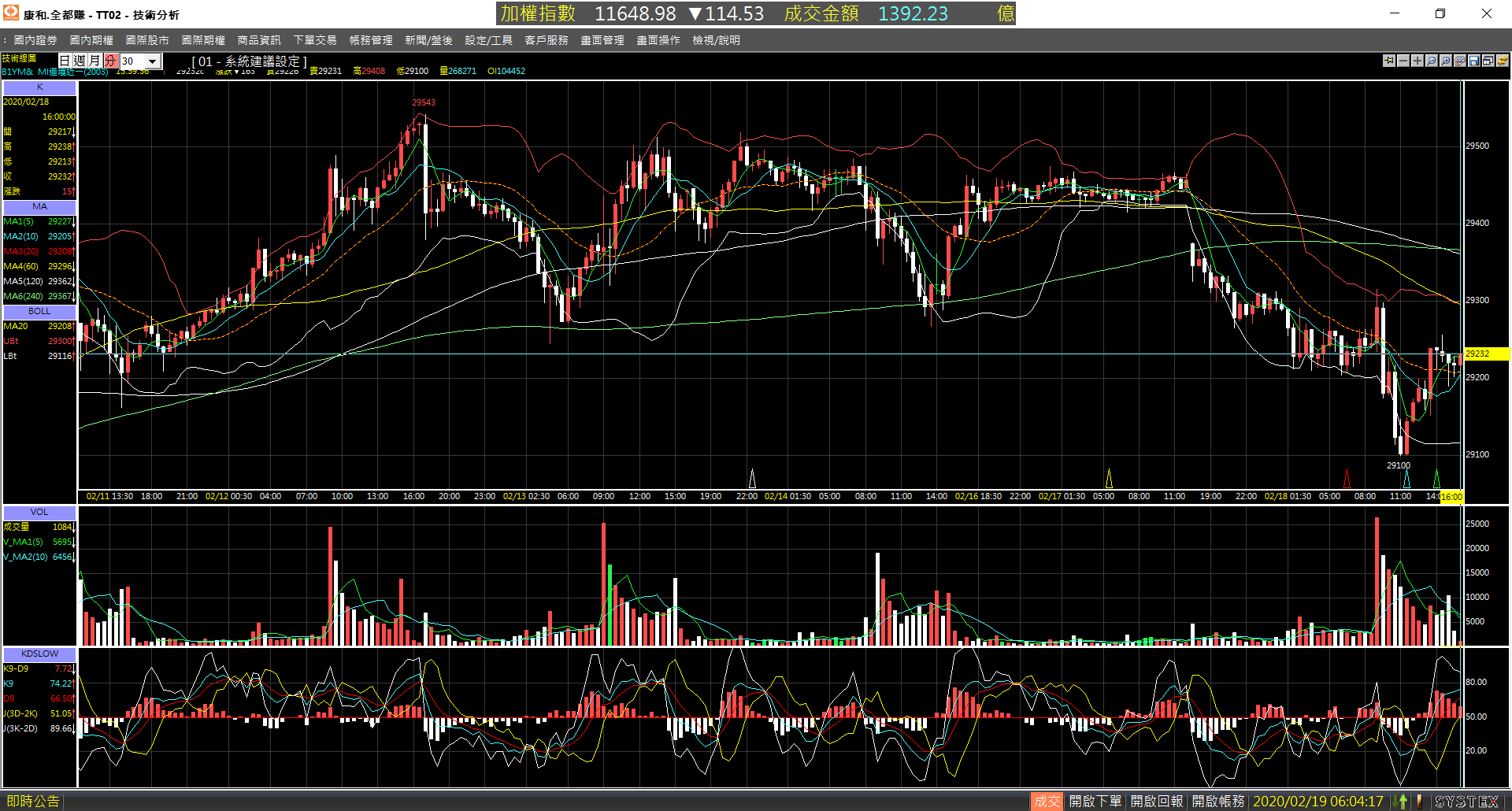Click the 開啟帳務 button
The height and width of the screenshot is (811, 1512).
1217,802
